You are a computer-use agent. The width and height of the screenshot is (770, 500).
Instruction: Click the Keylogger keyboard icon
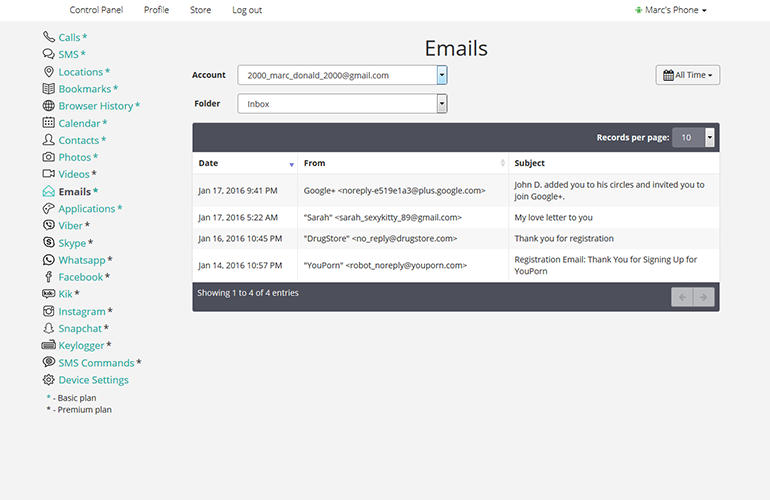(49, 345)
